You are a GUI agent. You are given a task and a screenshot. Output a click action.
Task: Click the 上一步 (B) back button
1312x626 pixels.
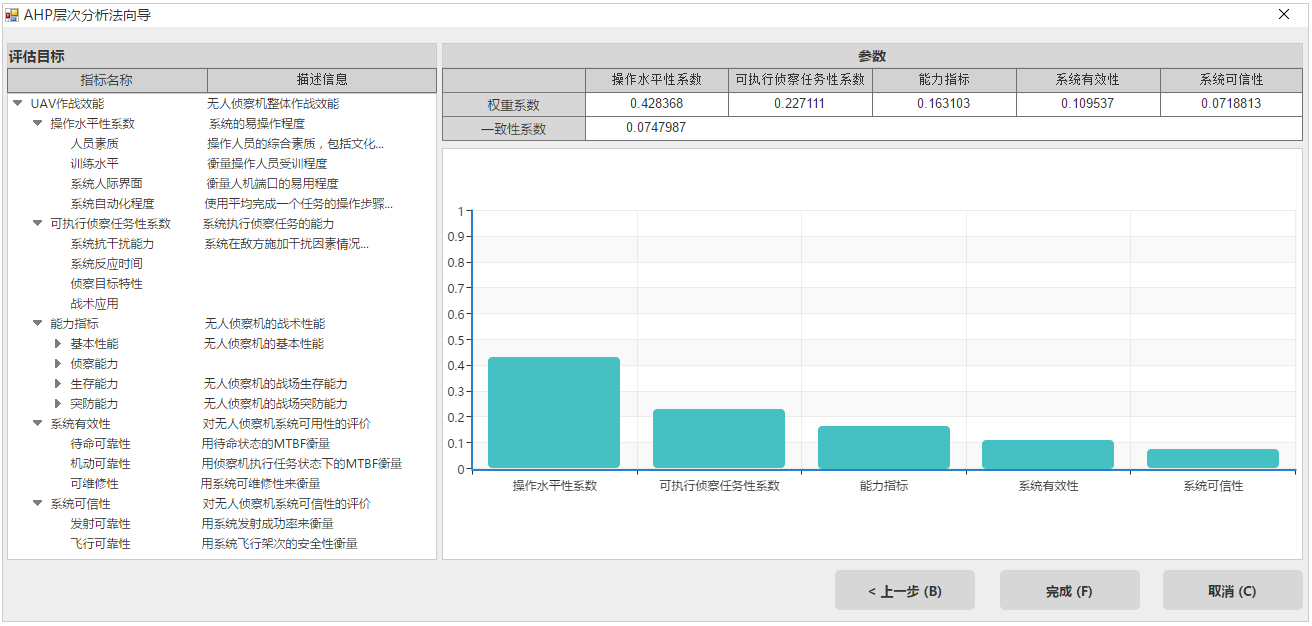[904, 591]
